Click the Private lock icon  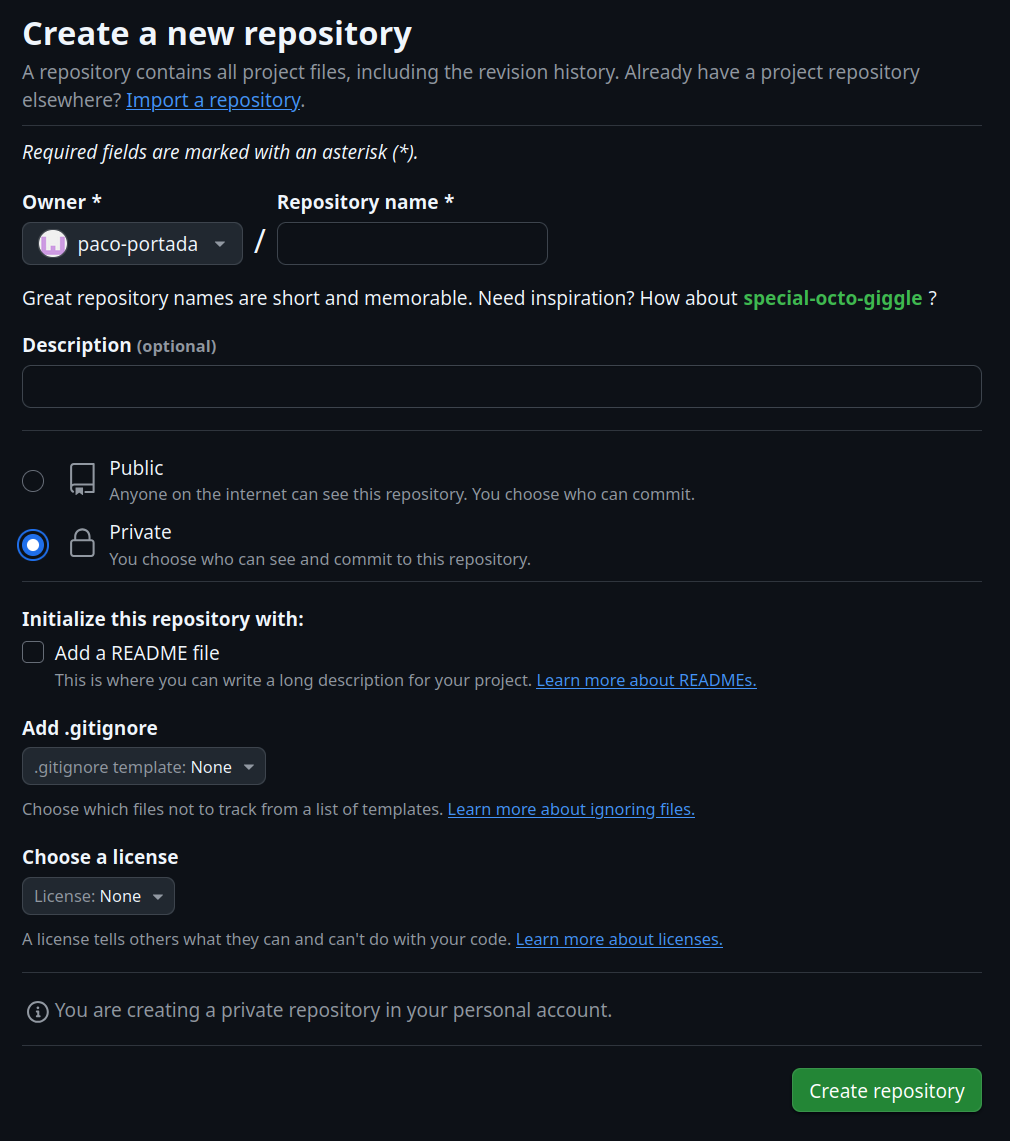pyautogui.click(x=82, y=543)
